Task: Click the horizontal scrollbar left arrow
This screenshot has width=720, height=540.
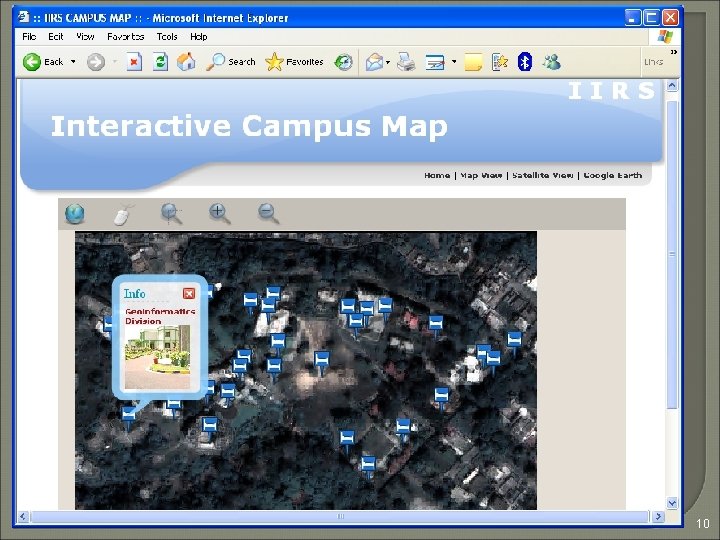Action: pyautogui.click(x=23, y=517)
